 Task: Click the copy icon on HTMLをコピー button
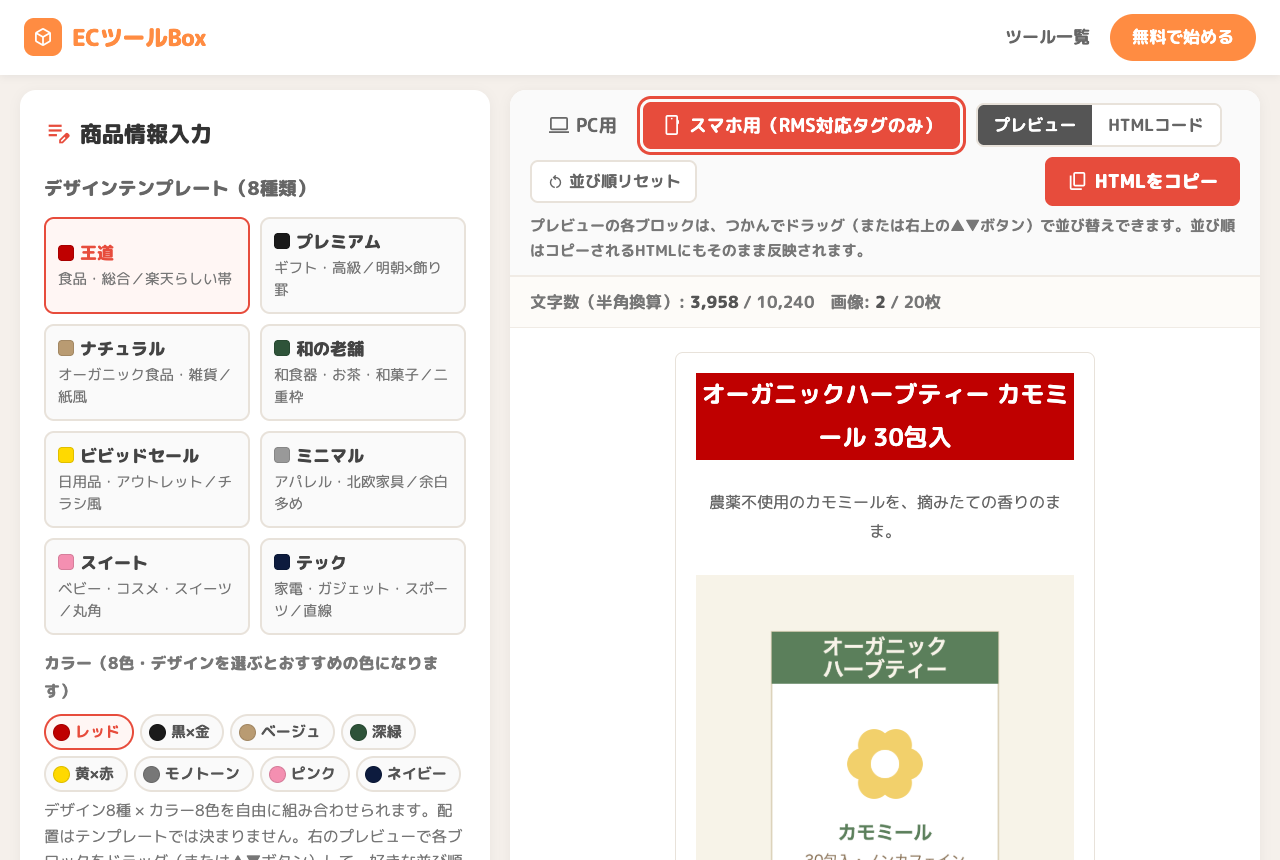click(1077, 181)
